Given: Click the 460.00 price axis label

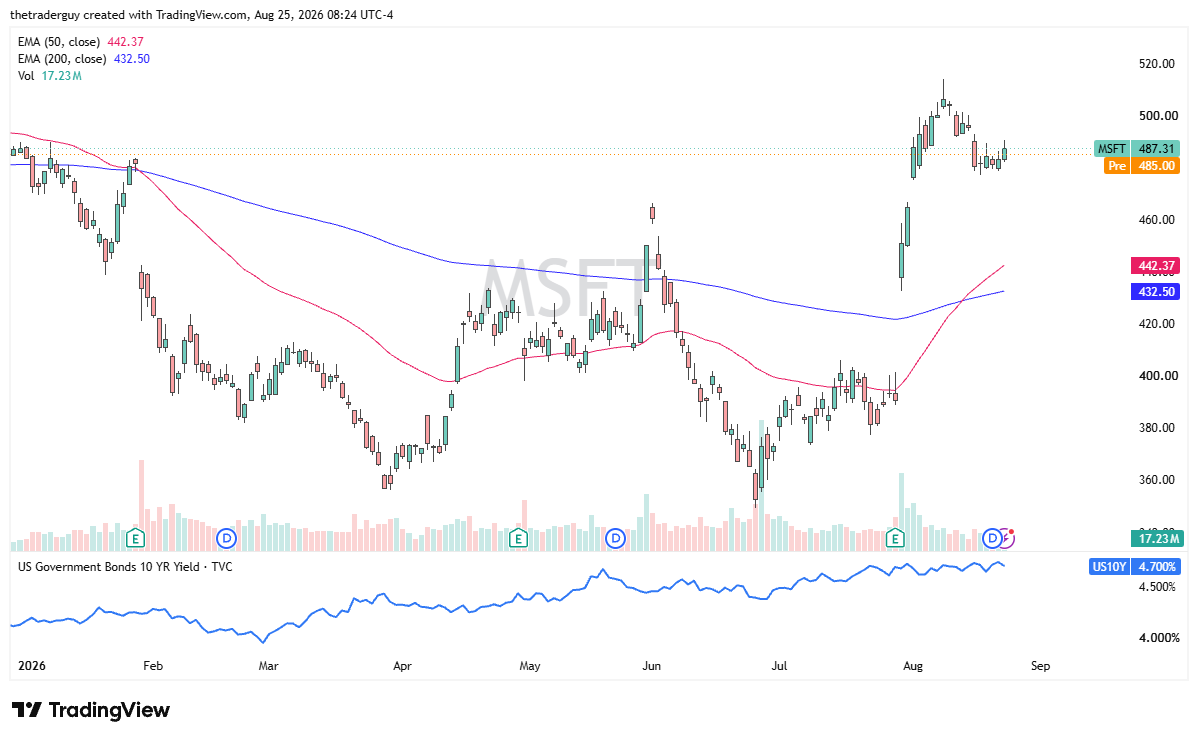Looking at the screenshot, I should tap(1157, 219).
